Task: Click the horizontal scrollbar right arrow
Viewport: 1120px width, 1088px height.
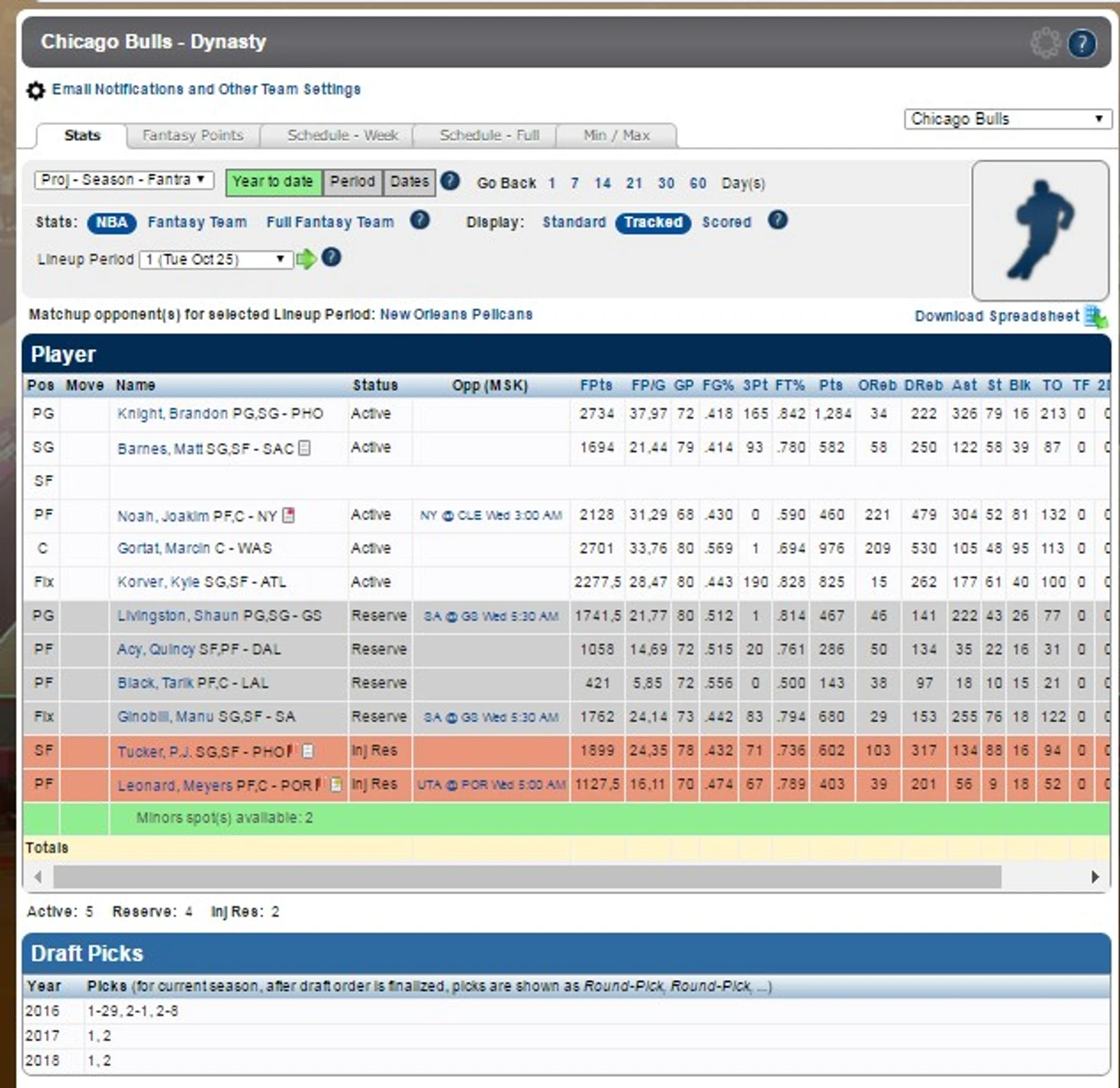Action: click(x=1095, y=876)
